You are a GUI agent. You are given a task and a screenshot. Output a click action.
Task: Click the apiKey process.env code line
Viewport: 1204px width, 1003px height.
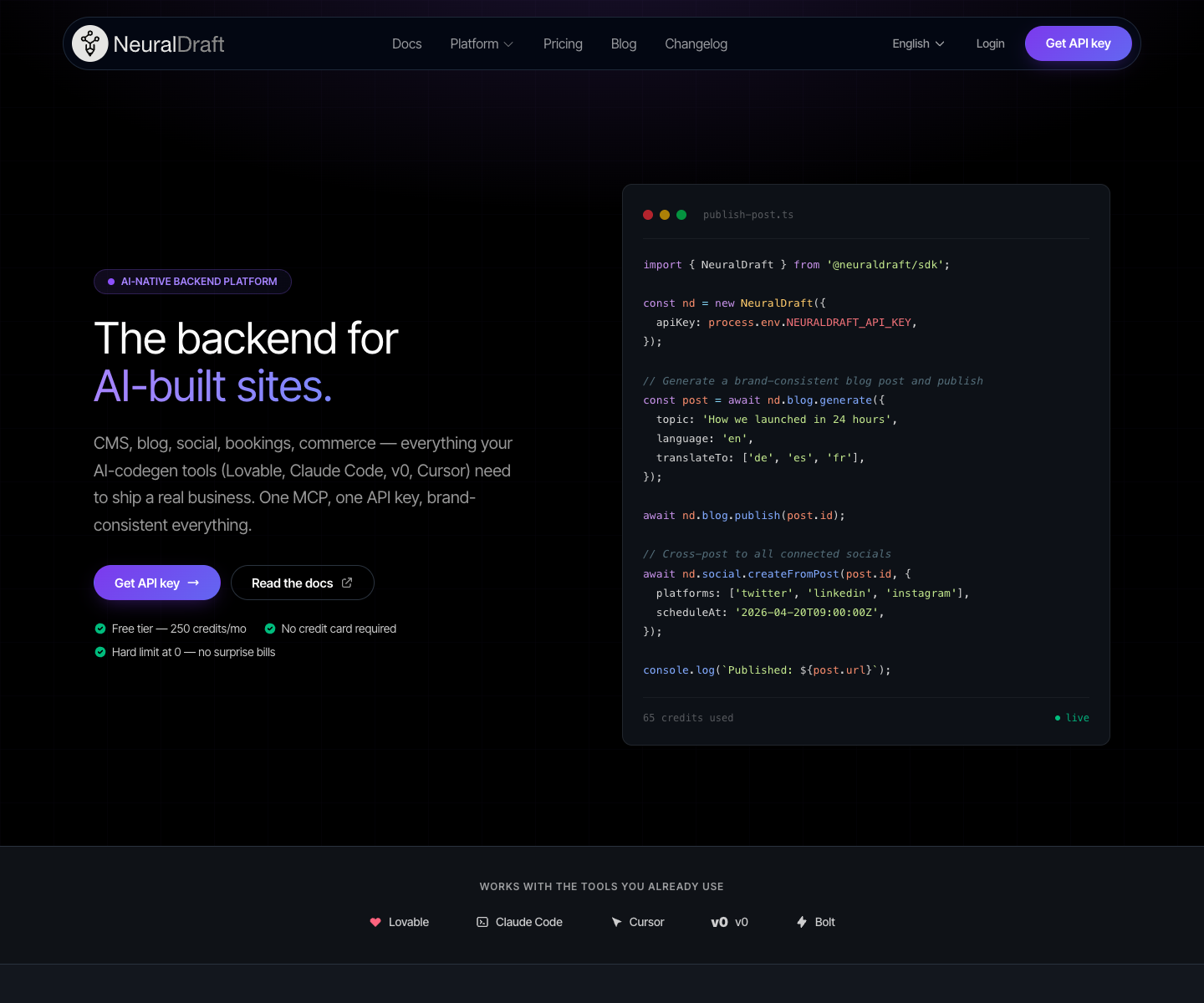[787, 323]
